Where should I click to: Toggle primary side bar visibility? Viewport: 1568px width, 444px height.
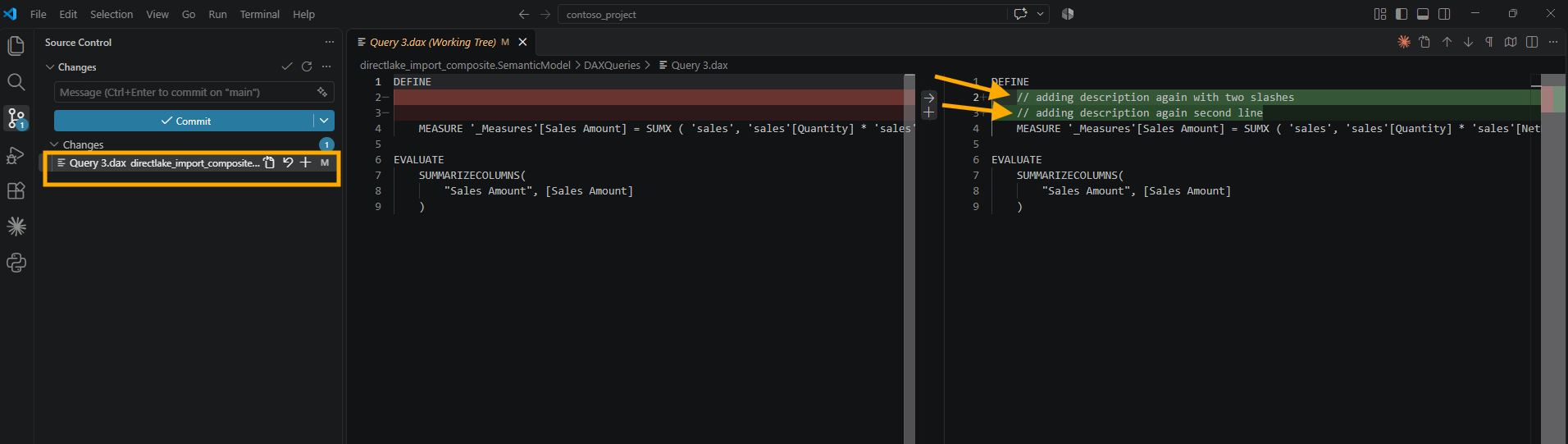click(x=1402, y=14)
